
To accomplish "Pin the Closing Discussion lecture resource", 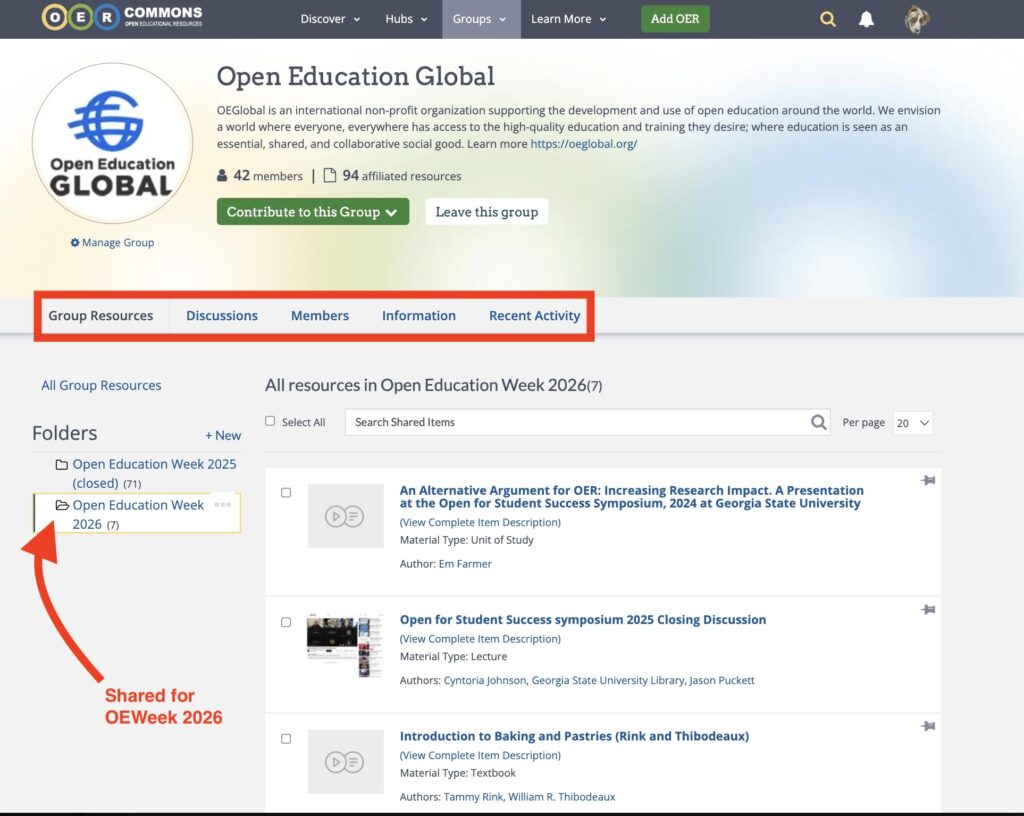I will click(x=927, y=610).
